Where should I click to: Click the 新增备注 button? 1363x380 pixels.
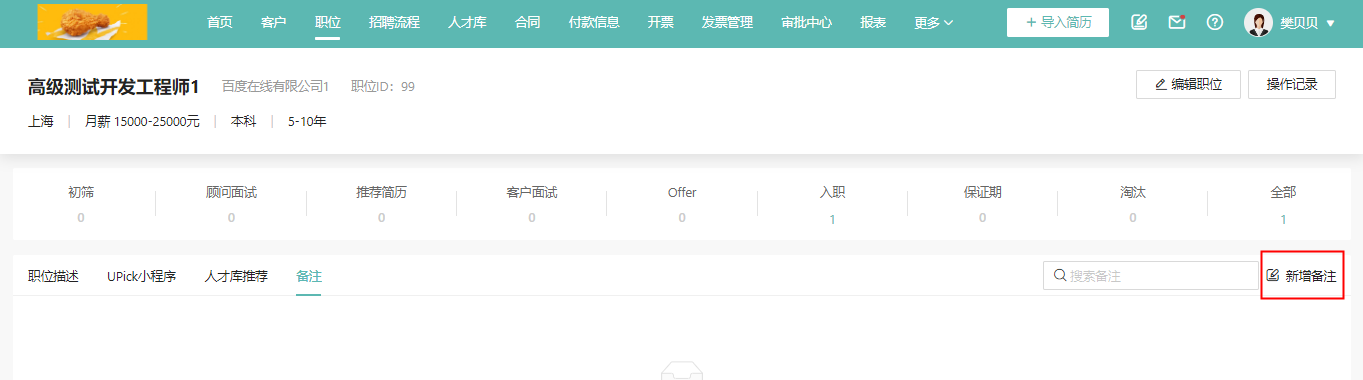(1301, 275)
